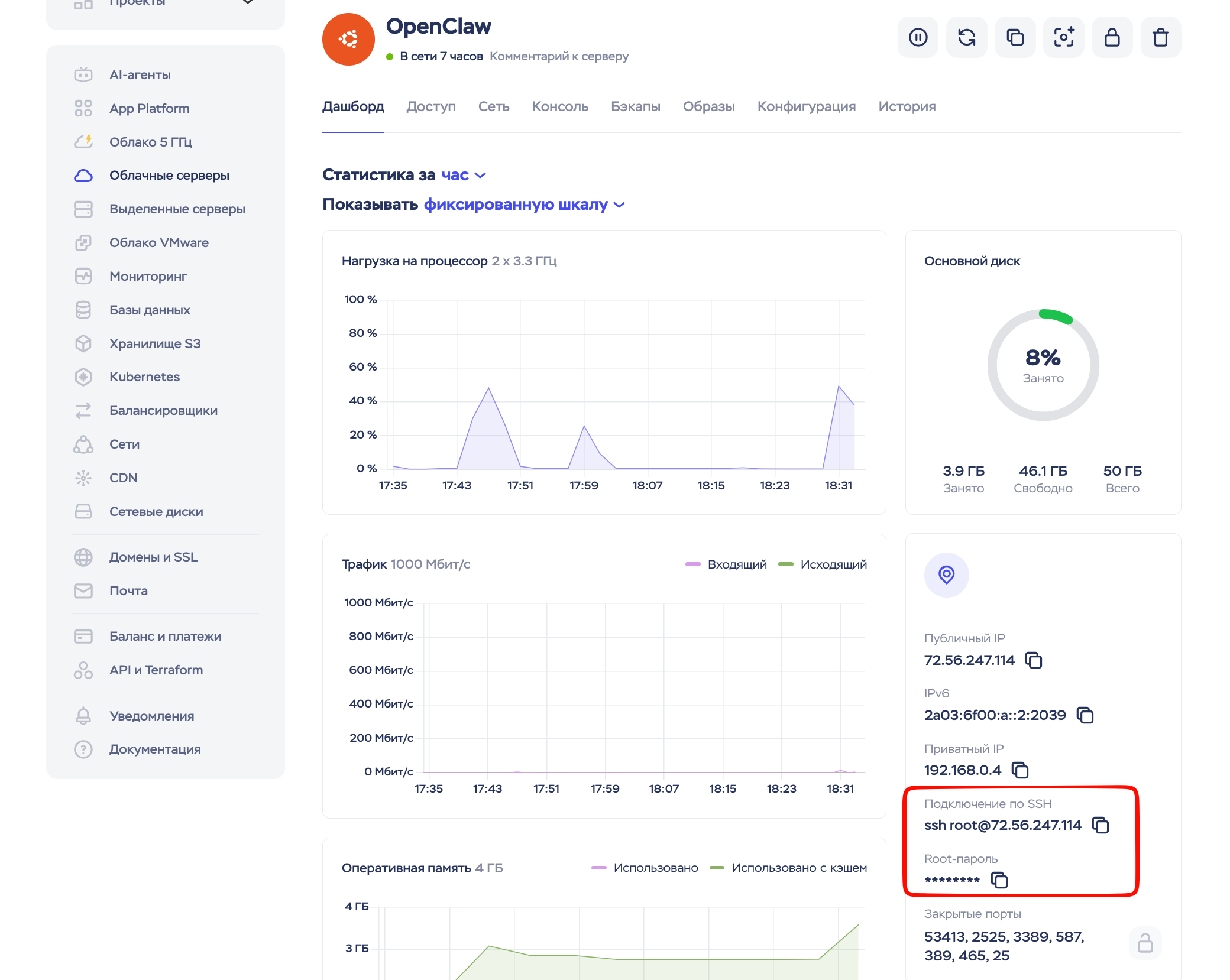The width and height of the screenshot is (1230, 980).
Task: Click the Облако 5 ГГц lightning cloud icon
Action: (x=83, y=142)
